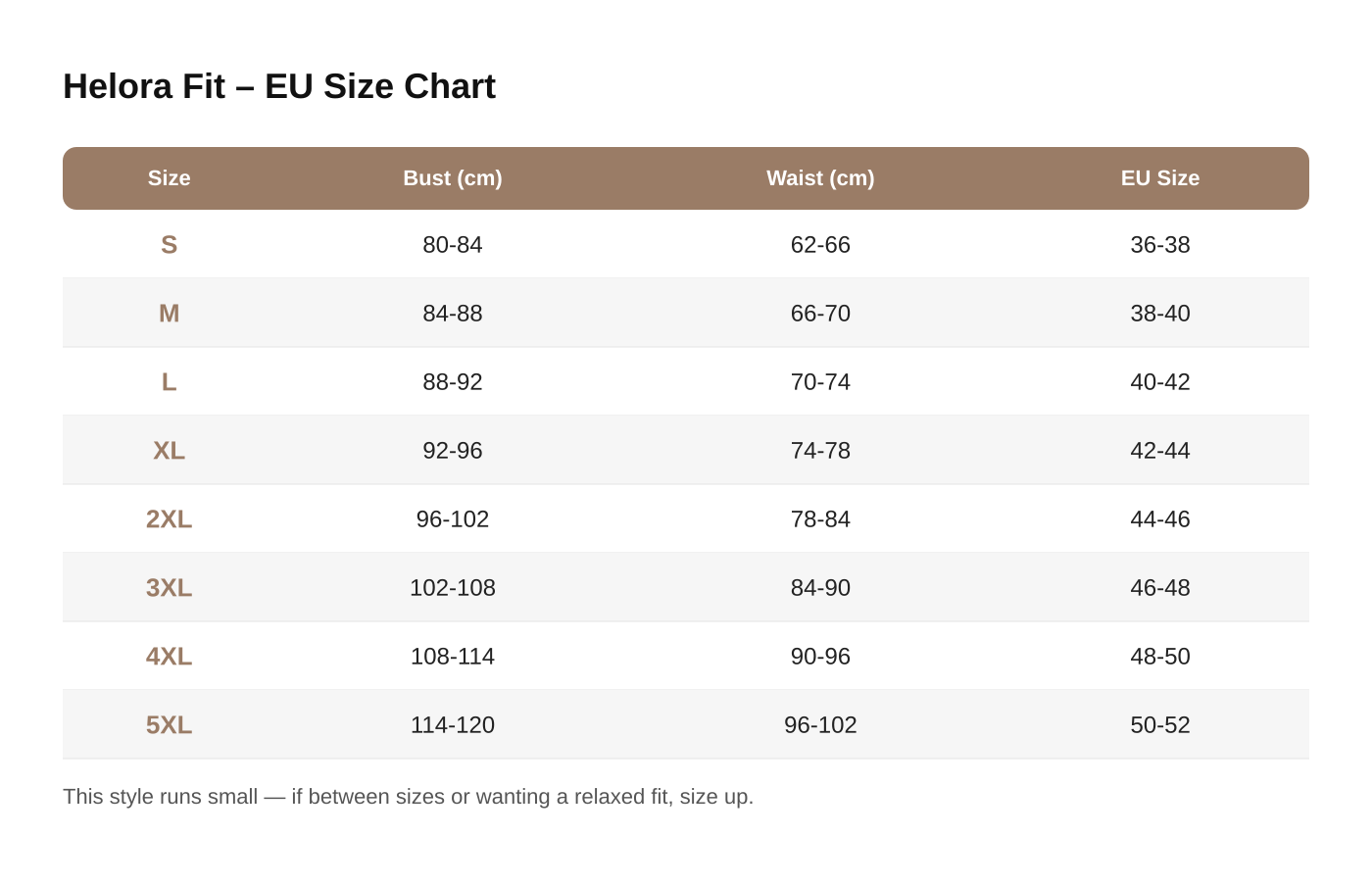1372x886 pixels.
Task: Click EU size value 50-52
Action: (1160, 725)
